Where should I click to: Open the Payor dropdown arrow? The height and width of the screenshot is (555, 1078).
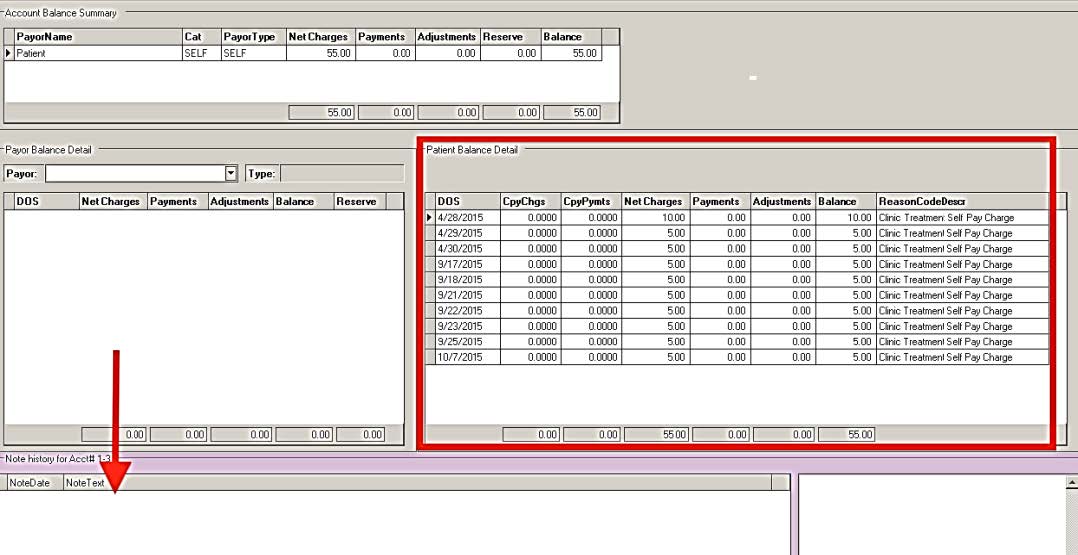[x=232, y=174]
